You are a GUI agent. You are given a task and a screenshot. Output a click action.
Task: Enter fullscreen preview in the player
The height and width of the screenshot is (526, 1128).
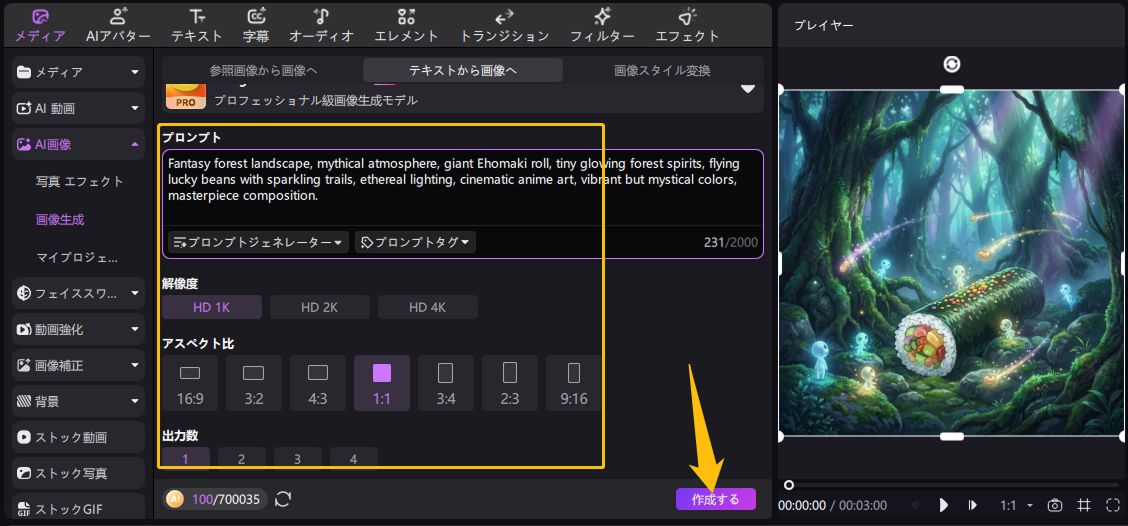pos(1113,505)
